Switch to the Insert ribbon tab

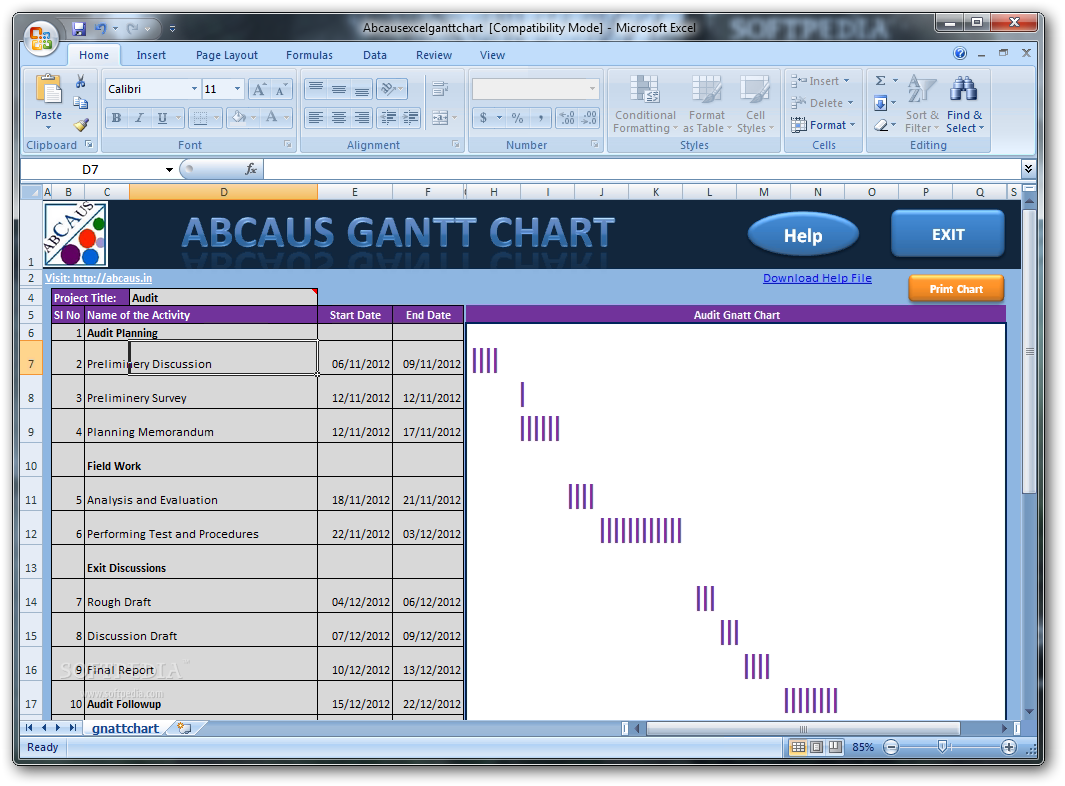[x=151, y=55]
